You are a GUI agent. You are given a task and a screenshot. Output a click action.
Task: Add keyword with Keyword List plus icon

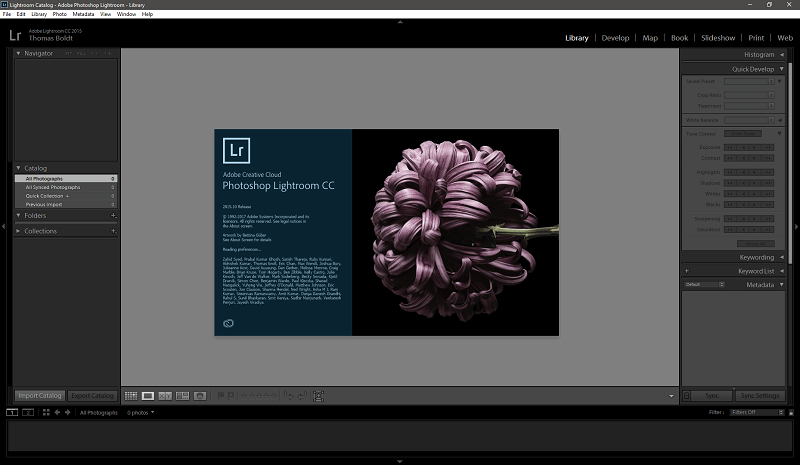(x=687, y=271)
